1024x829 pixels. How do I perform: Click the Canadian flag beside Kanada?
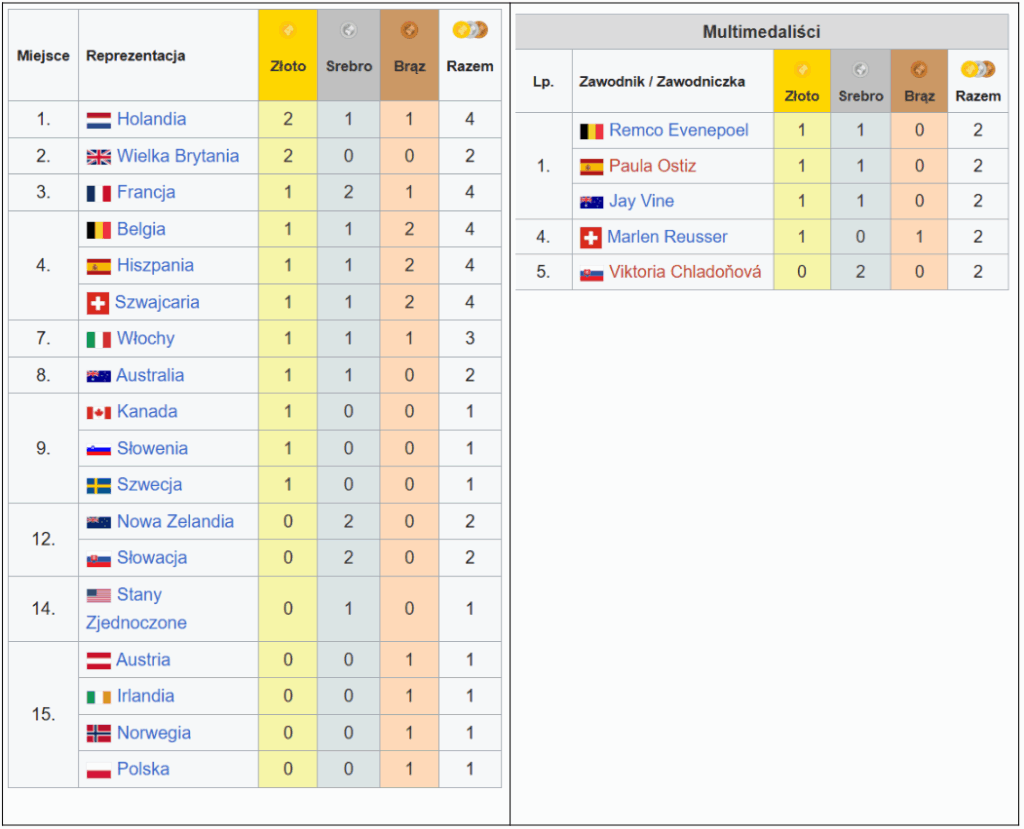pos(98,412)
